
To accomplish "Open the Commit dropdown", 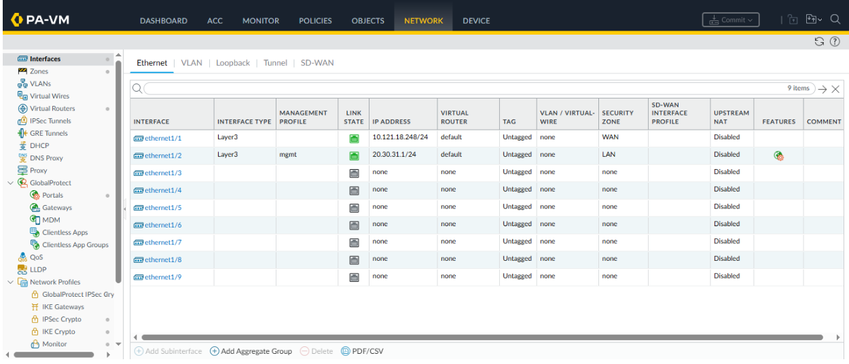I will 730,20.
